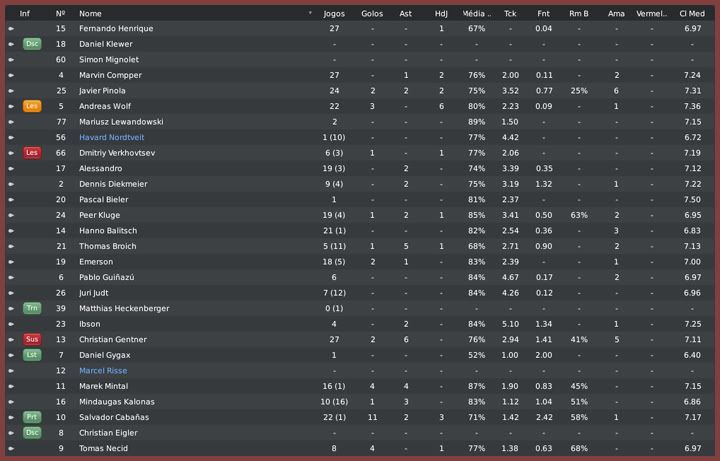
Task: Click the Dsc status badge for Daniel Klewer
Action: point(32,44)
